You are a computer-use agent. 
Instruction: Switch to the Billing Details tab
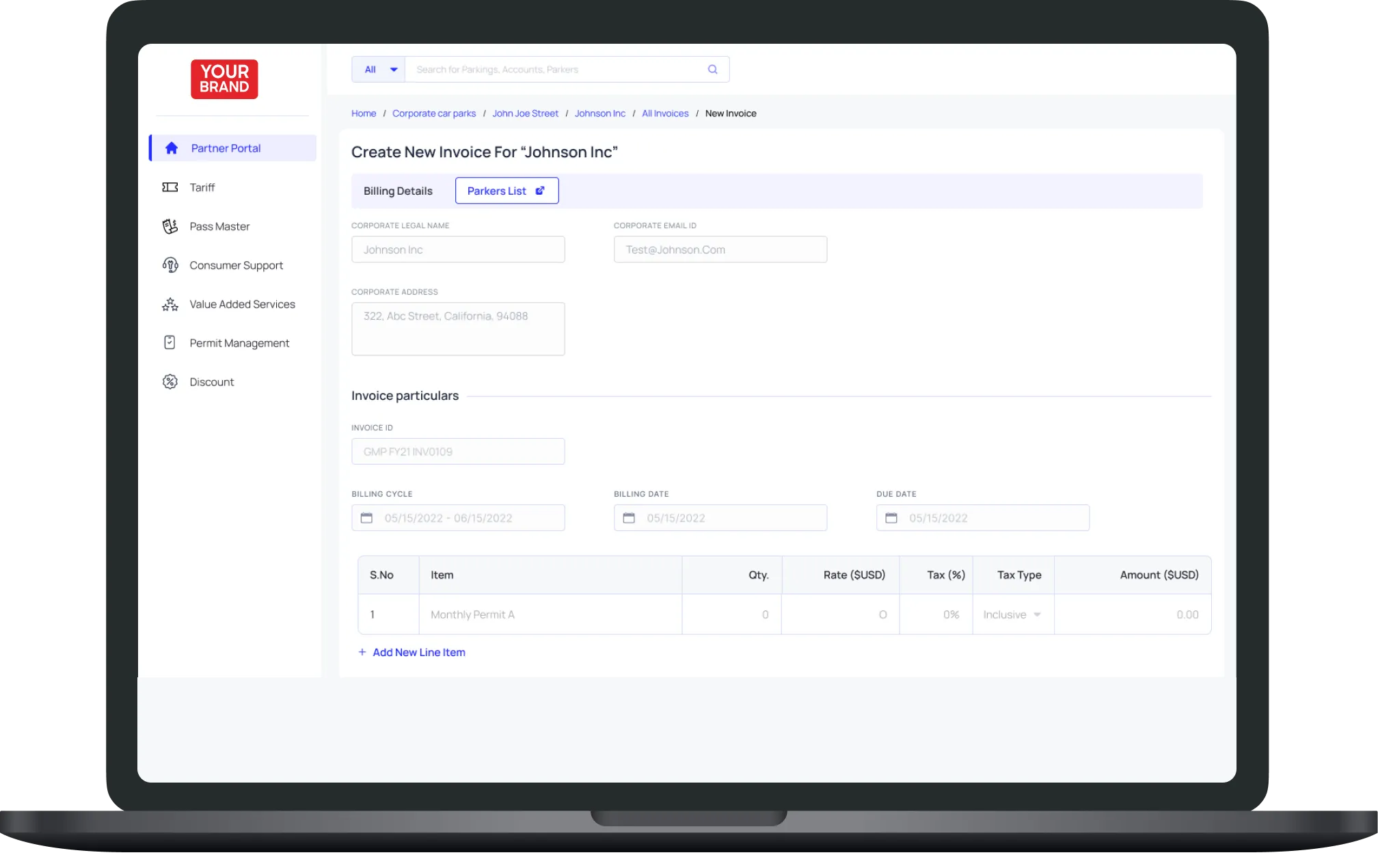tap(398, 191)
